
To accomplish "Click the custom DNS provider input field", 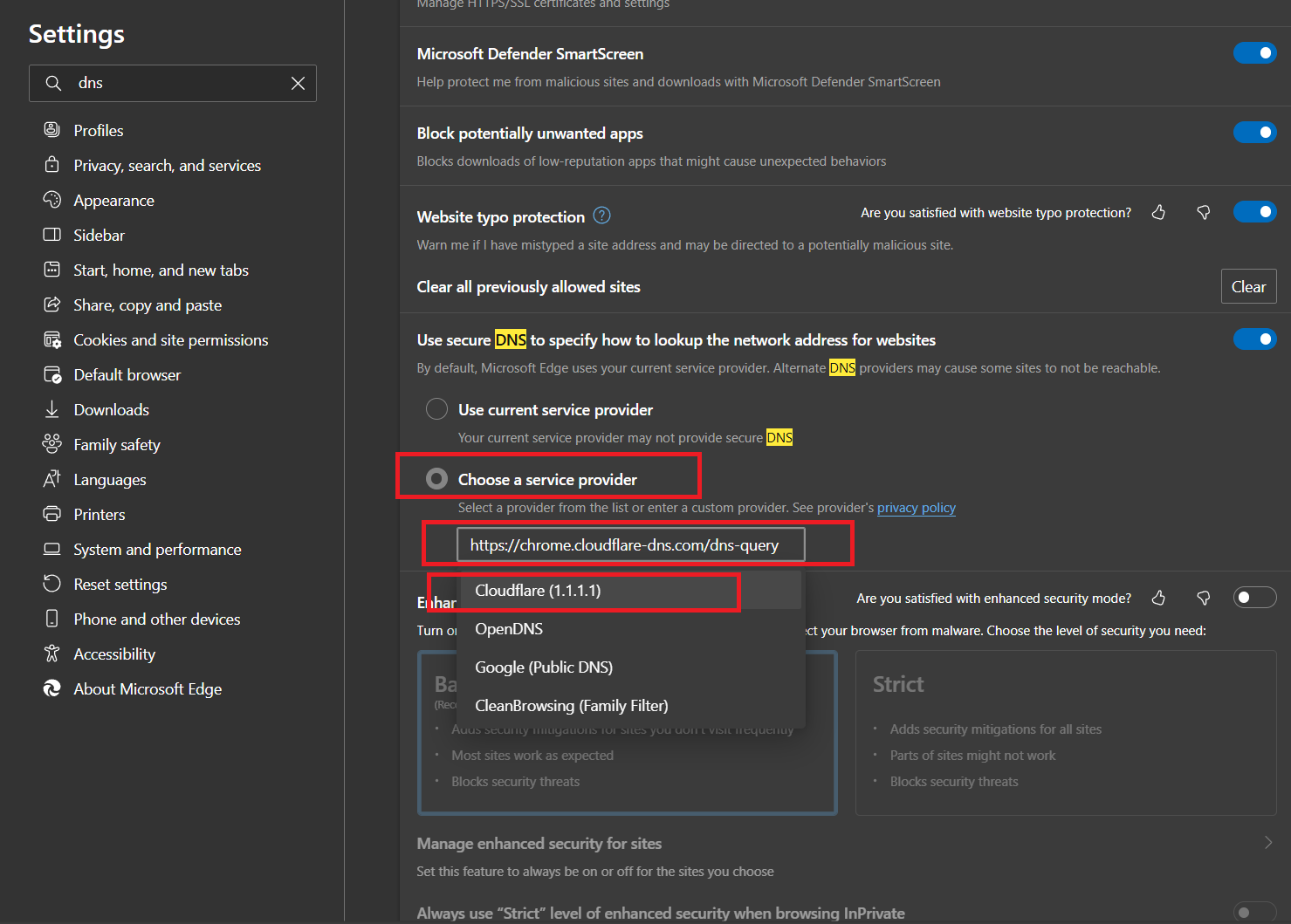I will (630, 544).
